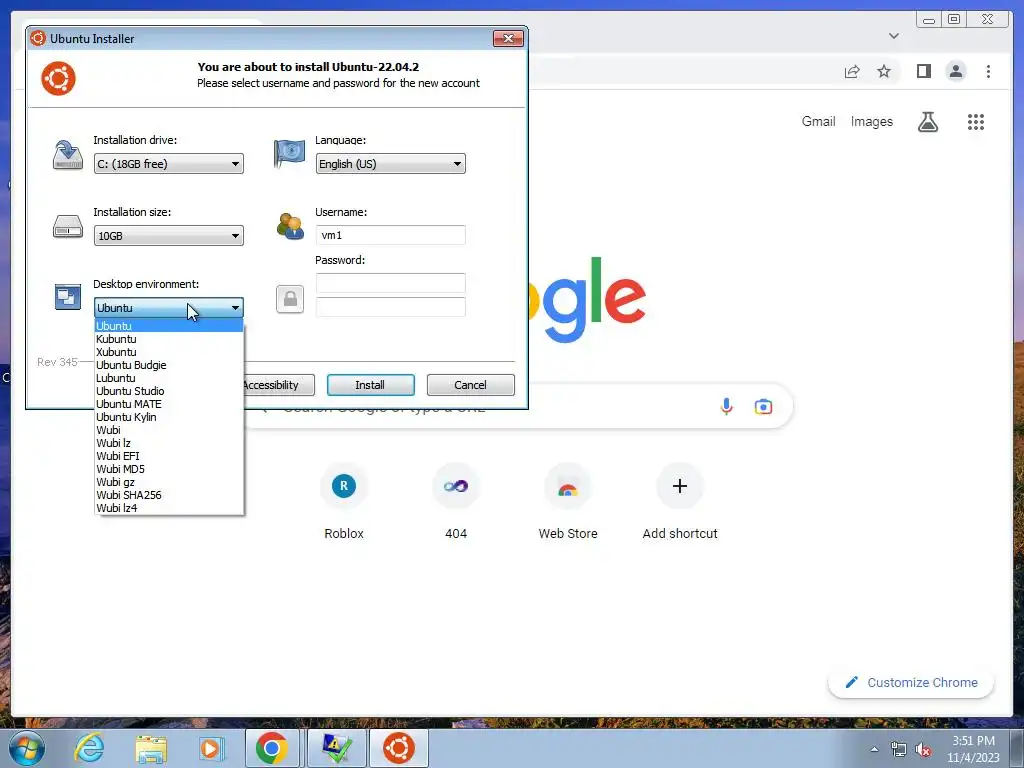Screen dimensions: 1024x768
Task: Select Xubuntu from desktop environment list
Action: click(168, 352)
